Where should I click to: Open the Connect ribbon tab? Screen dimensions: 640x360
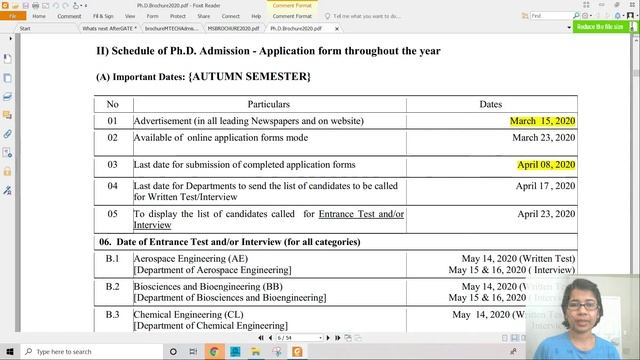click(x=231, y=16)
